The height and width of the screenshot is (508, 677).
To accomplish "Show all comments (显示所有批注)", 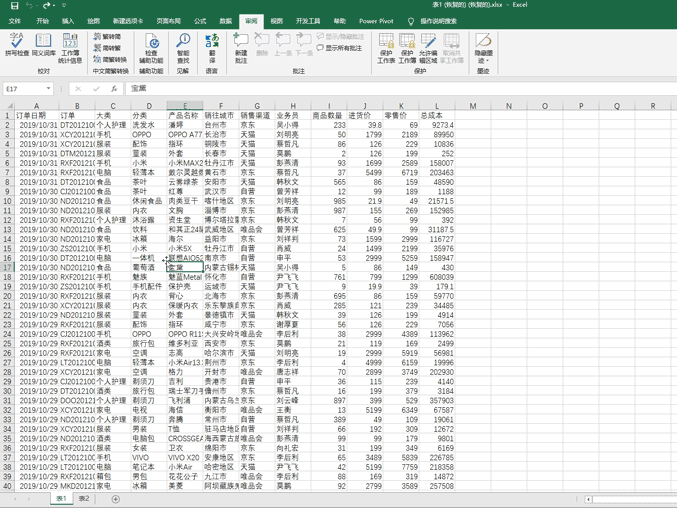I will (339, 48).
